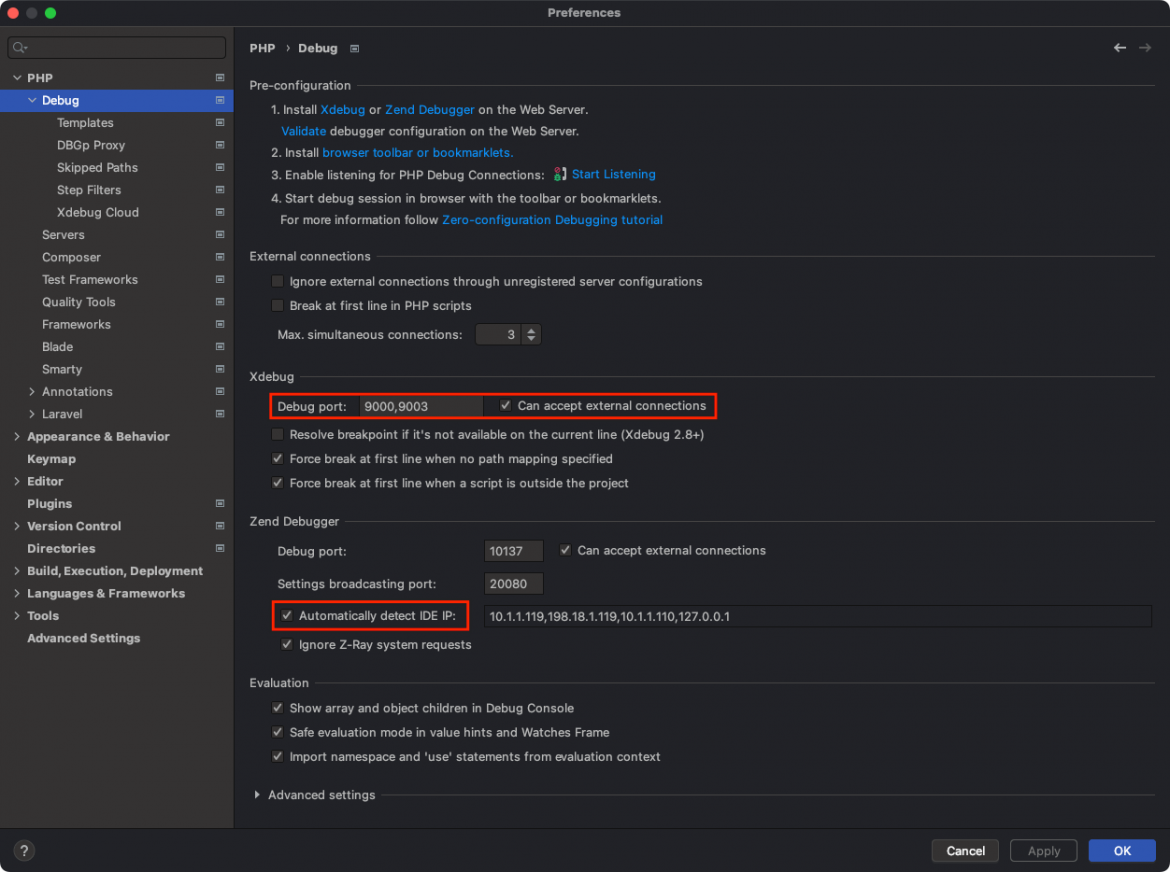Click the project-level settings icon beside DBGp Proxy
This screenshot has height=872, width=1170.
(220, 145)
